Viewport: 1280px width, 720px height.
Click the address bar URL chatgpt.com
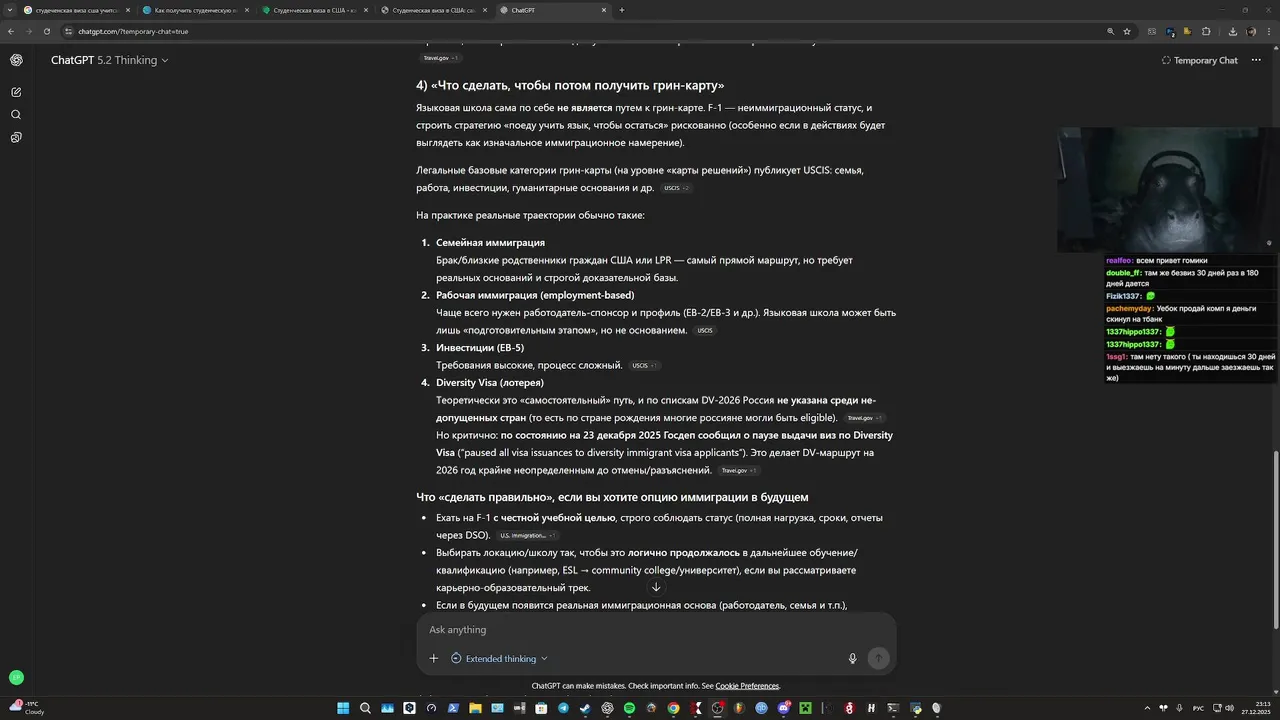tap(134, 31)
